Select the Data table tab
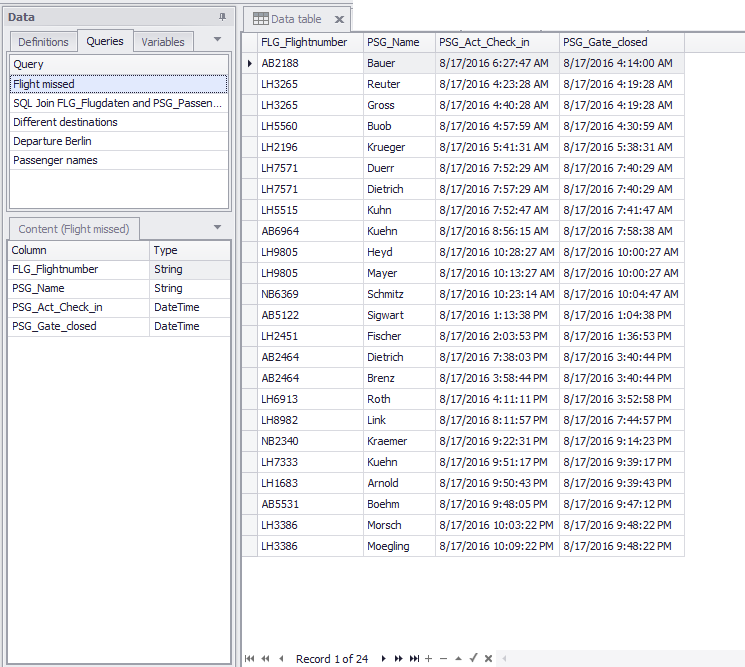Screen dimensions: 745x667 [296, 19]
